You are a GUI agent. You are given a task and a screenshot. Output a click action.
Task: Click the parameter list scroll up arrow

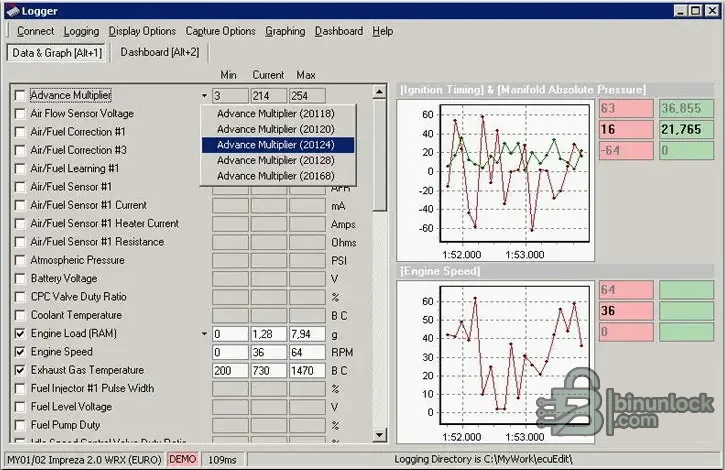click(x=379, y=92)
